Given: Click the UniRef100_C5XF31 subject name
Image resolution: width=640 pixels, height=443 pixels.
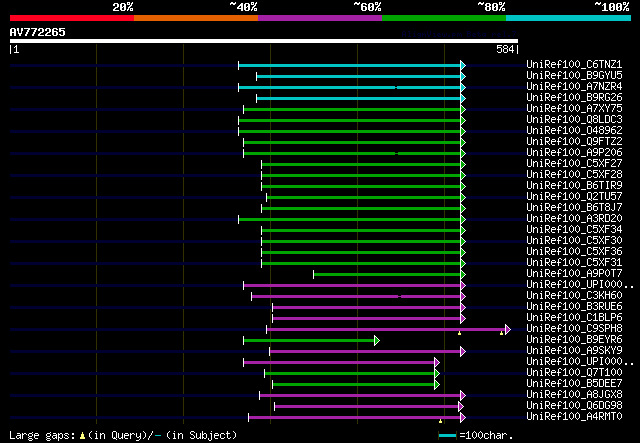Looking at the screenshot, I should [574, 263].
